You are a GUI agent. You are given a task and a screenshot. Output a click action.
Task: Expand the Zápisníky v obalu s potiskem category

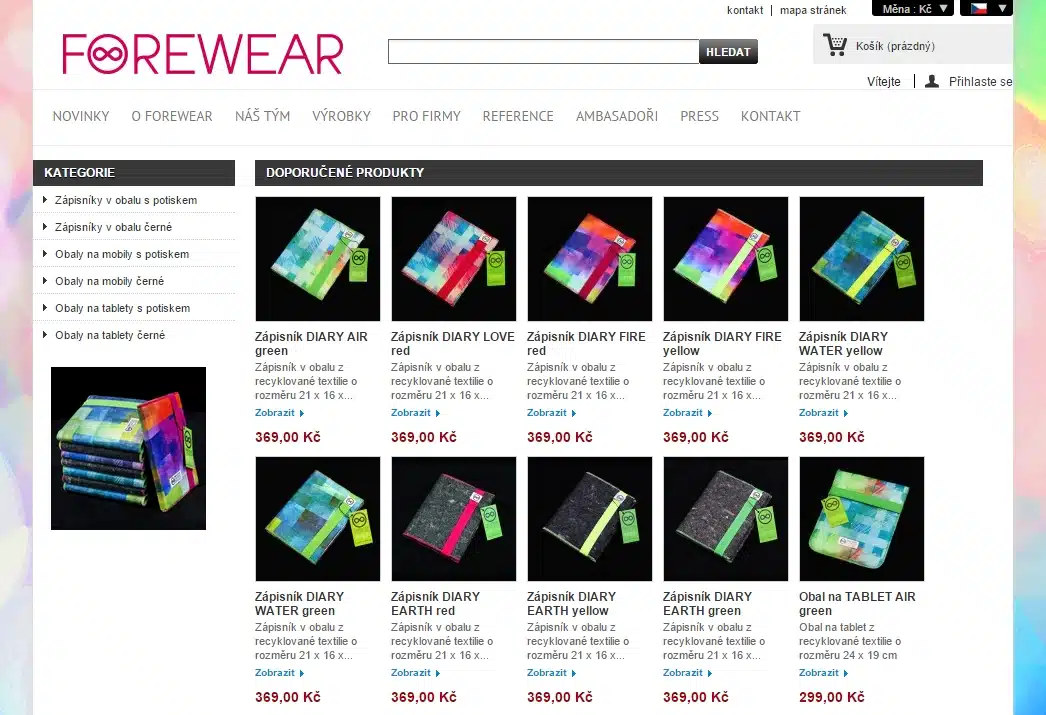tap(125, 200)
